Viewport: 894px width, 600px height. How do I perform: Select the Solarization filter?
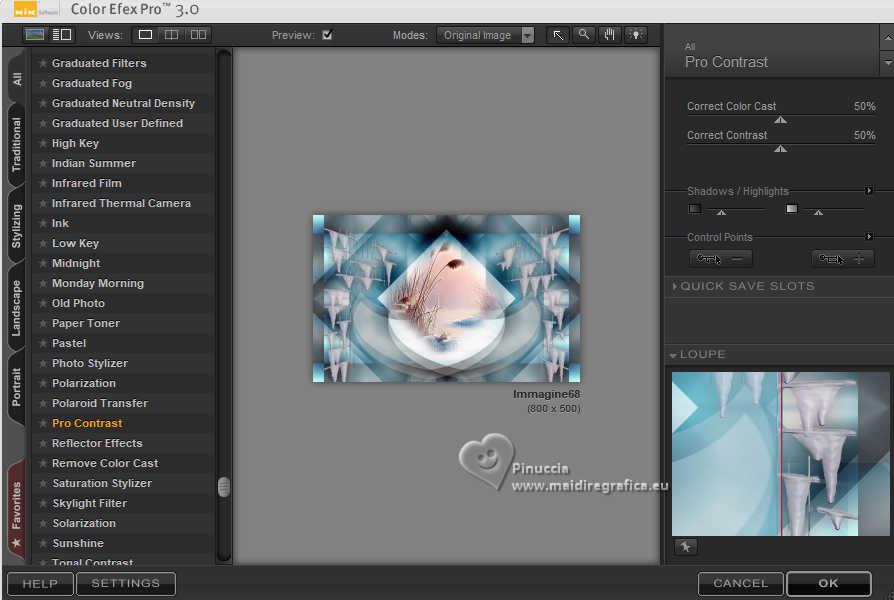point(84,523)
